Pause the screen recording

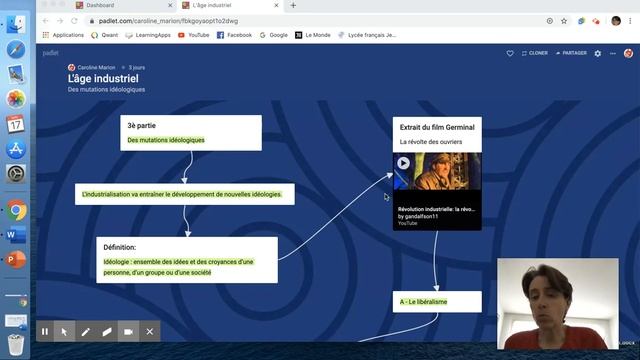[x=45, y=331]
